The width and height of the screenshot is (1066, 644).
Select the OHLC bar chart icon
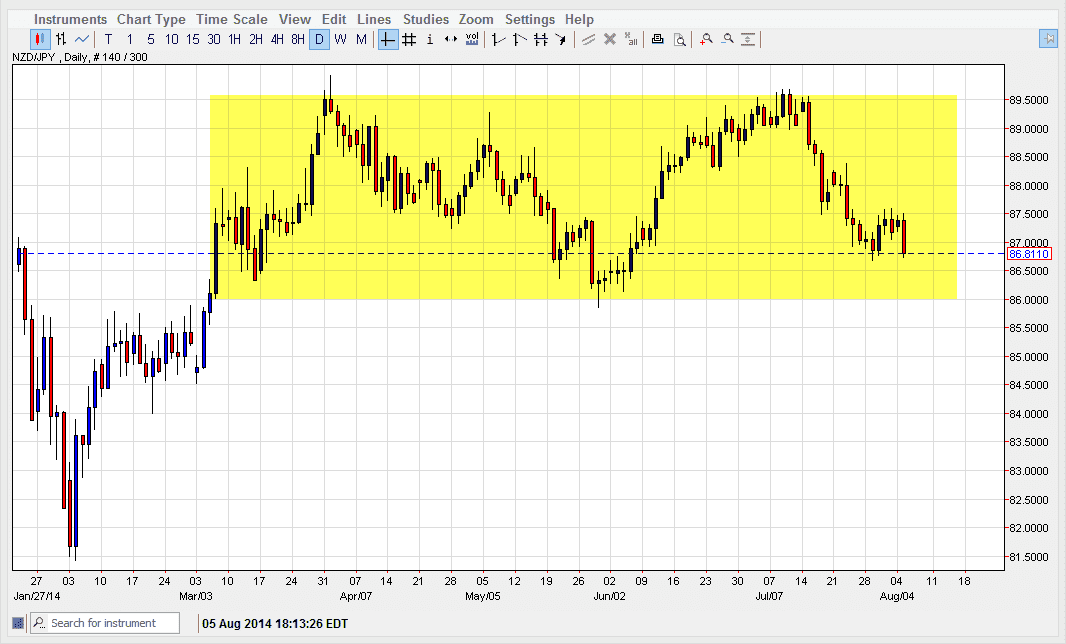(61, 39)
